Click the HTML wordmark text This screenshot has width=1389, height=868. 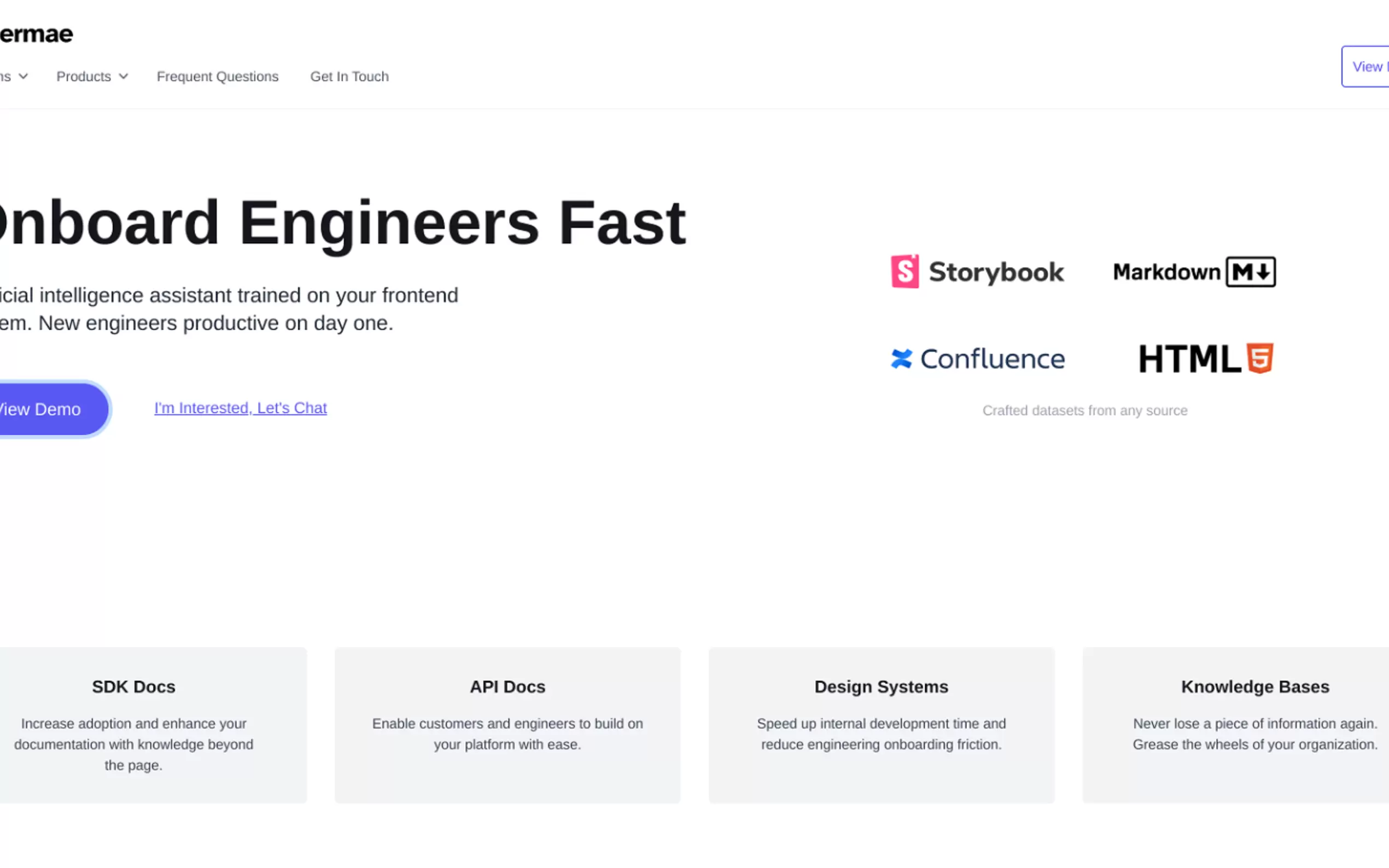pyautogui.click(x=1190, y=359)
